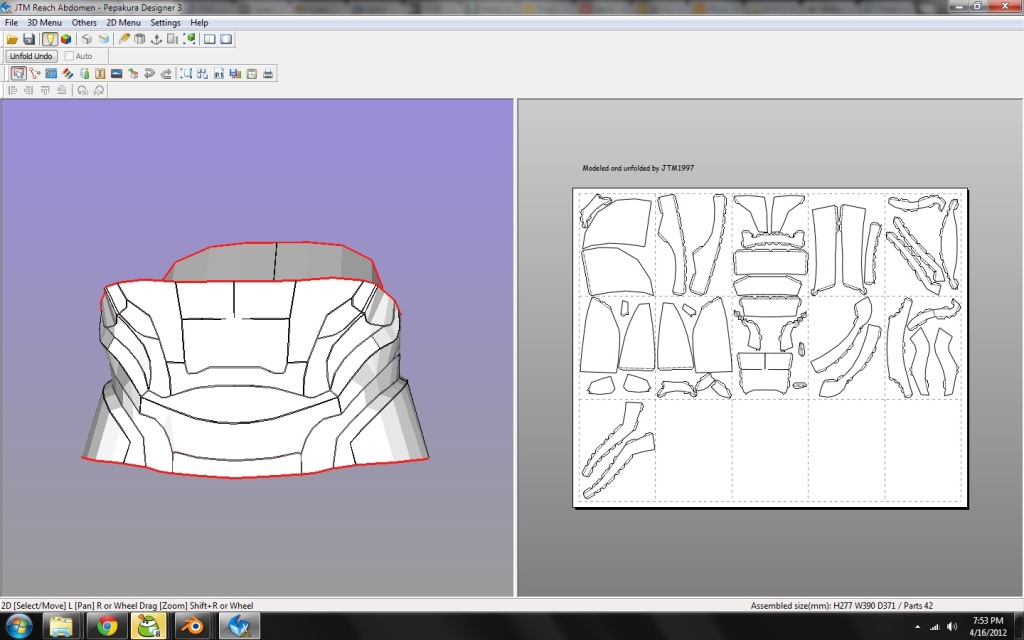The image size is (1024, 640).
Task: Toggle the light bulb lighting icon
Action: 49,39
